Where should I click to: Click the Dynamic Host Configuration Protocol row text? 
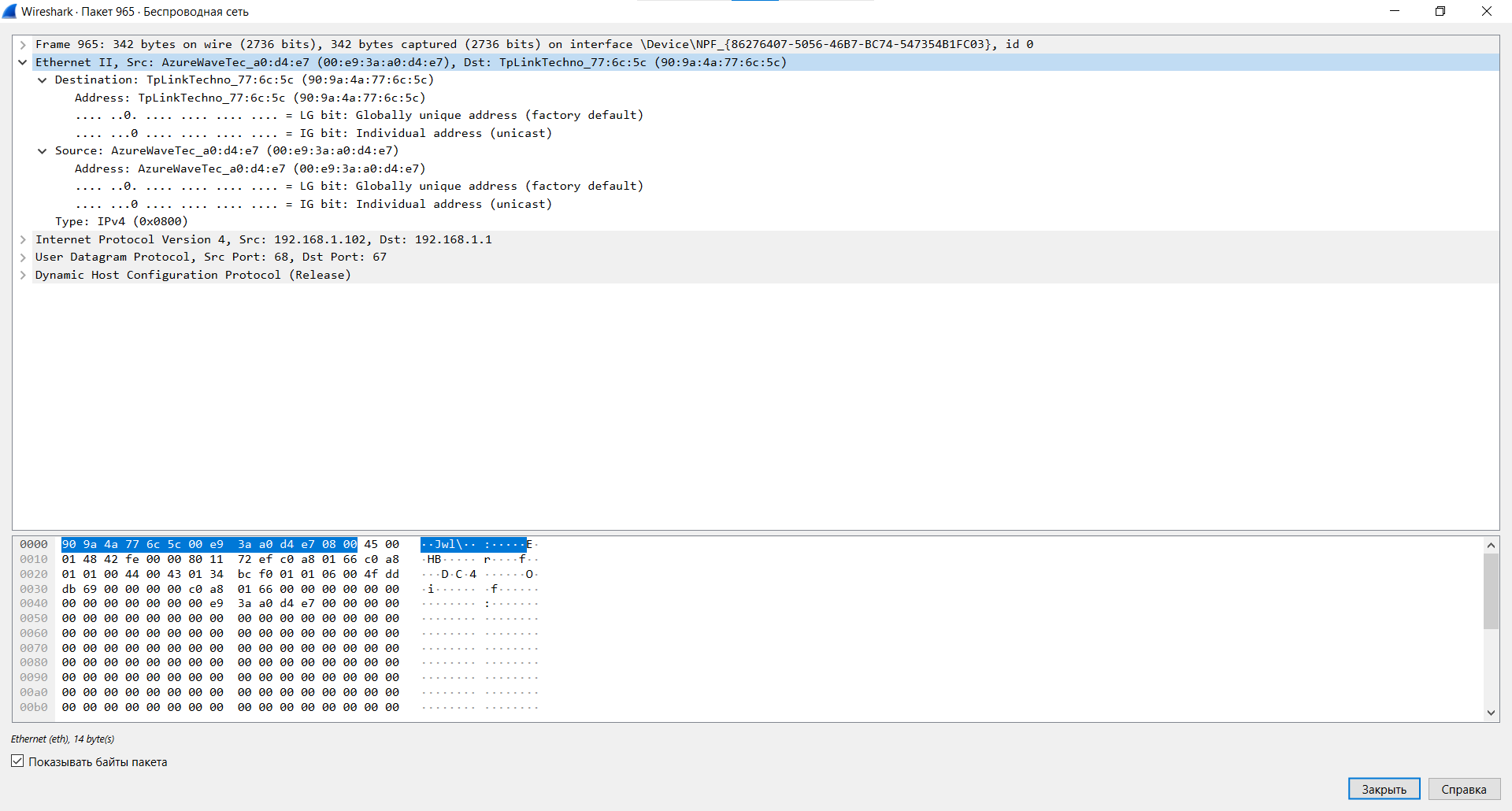(x=193, y=275)
